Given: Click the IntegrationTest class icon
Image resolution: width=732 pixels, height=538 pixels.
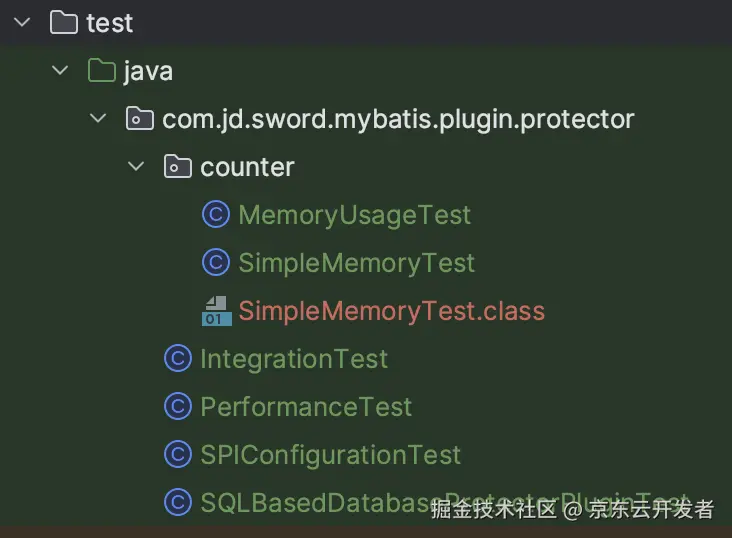Looking at the screenshot, I should 178,359.
